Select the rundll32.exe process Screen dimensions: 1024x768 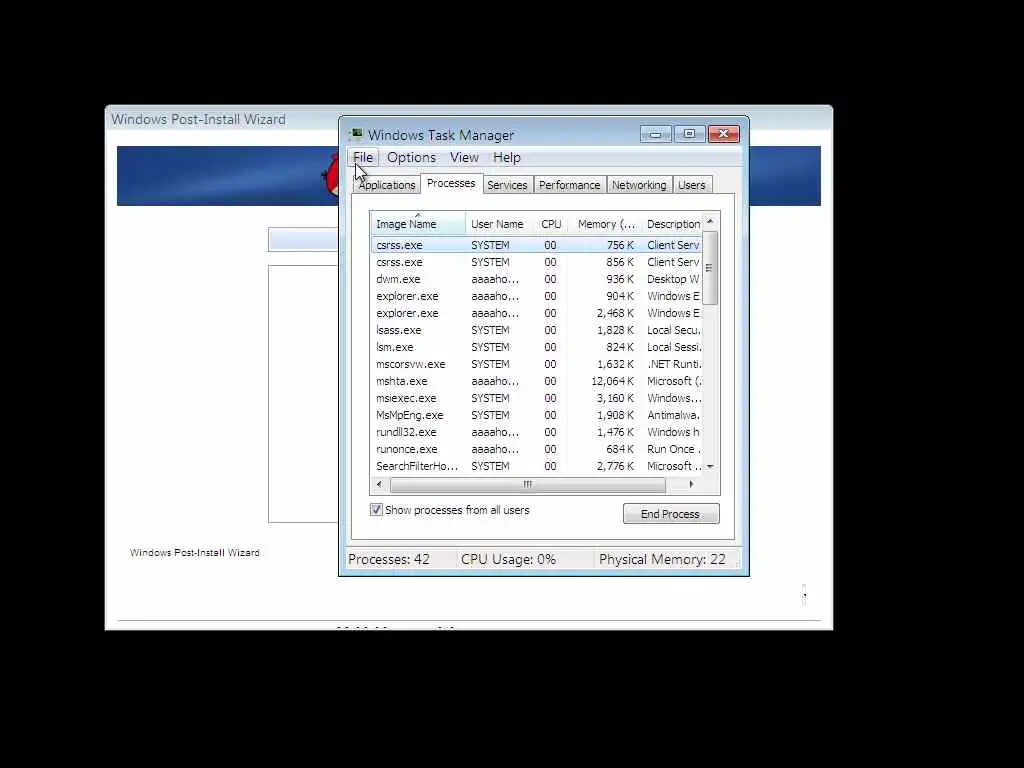[538, 432]
